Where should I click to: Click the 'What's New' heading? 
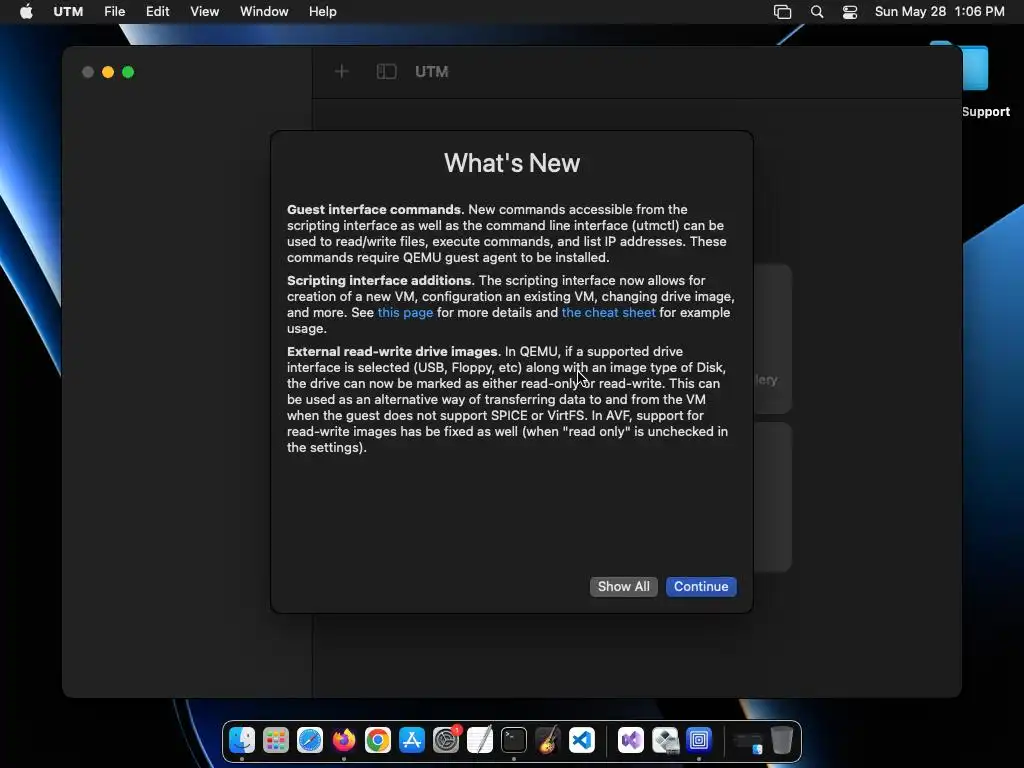[x=512, y=163]
